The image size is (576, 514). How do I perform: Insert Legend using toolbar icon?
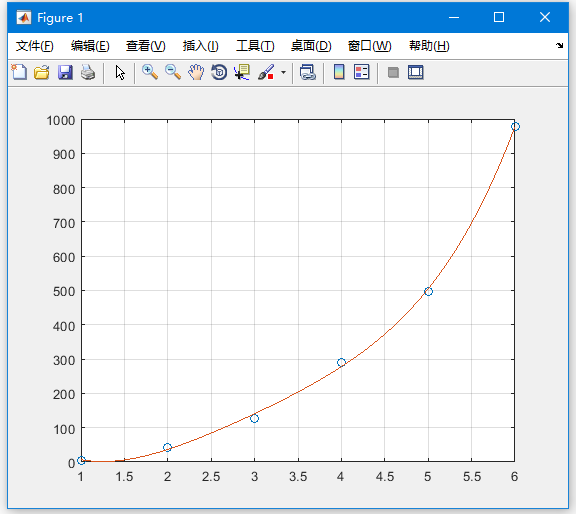(361, 72)
